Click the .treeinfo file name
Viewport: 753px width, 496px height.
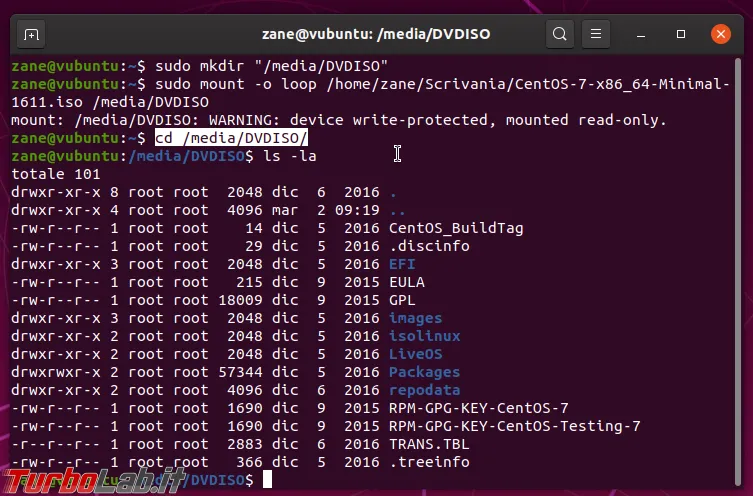429,462
